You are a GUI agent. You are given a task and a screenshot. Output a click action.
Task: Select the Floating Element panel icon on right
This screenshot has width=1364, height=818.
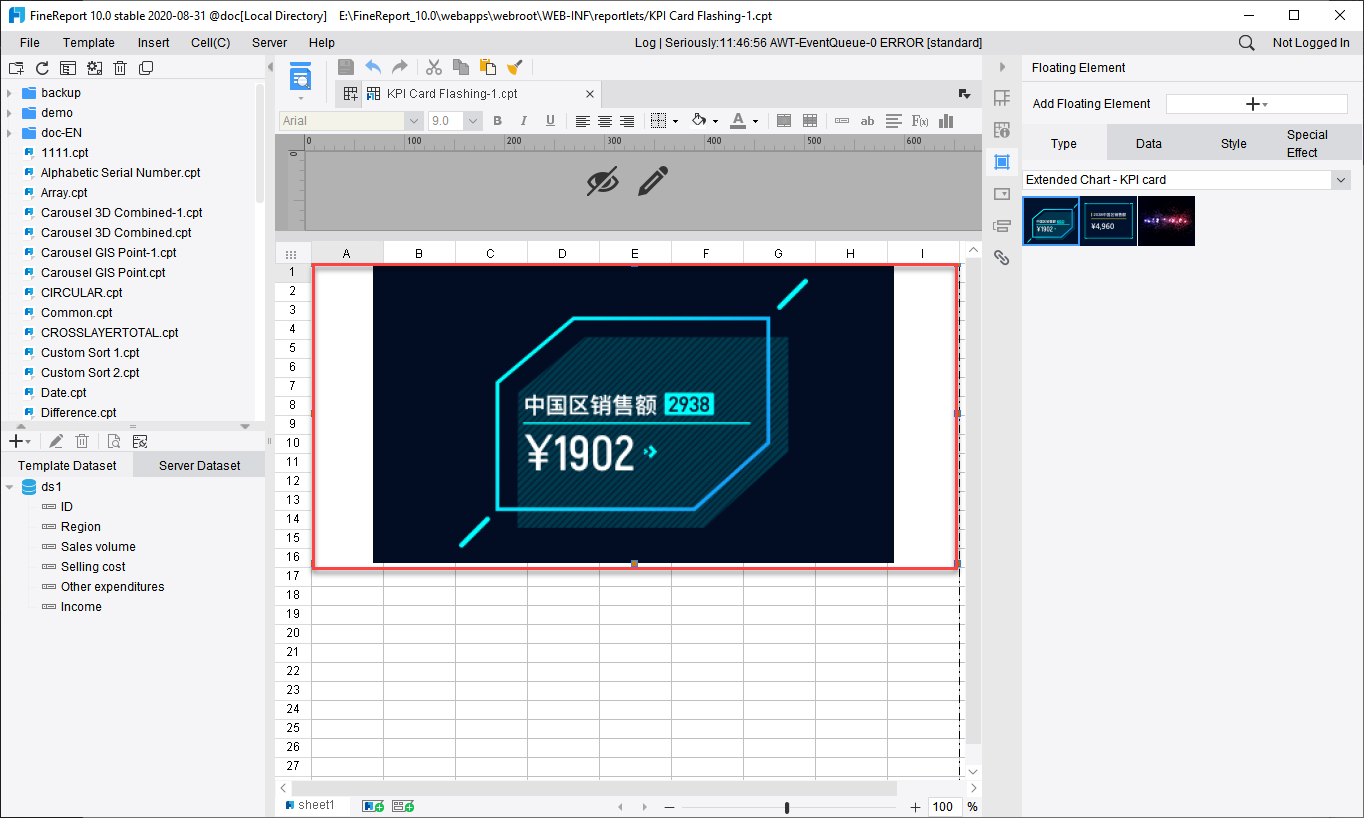pyautogui.click(x=1001, y=161)
